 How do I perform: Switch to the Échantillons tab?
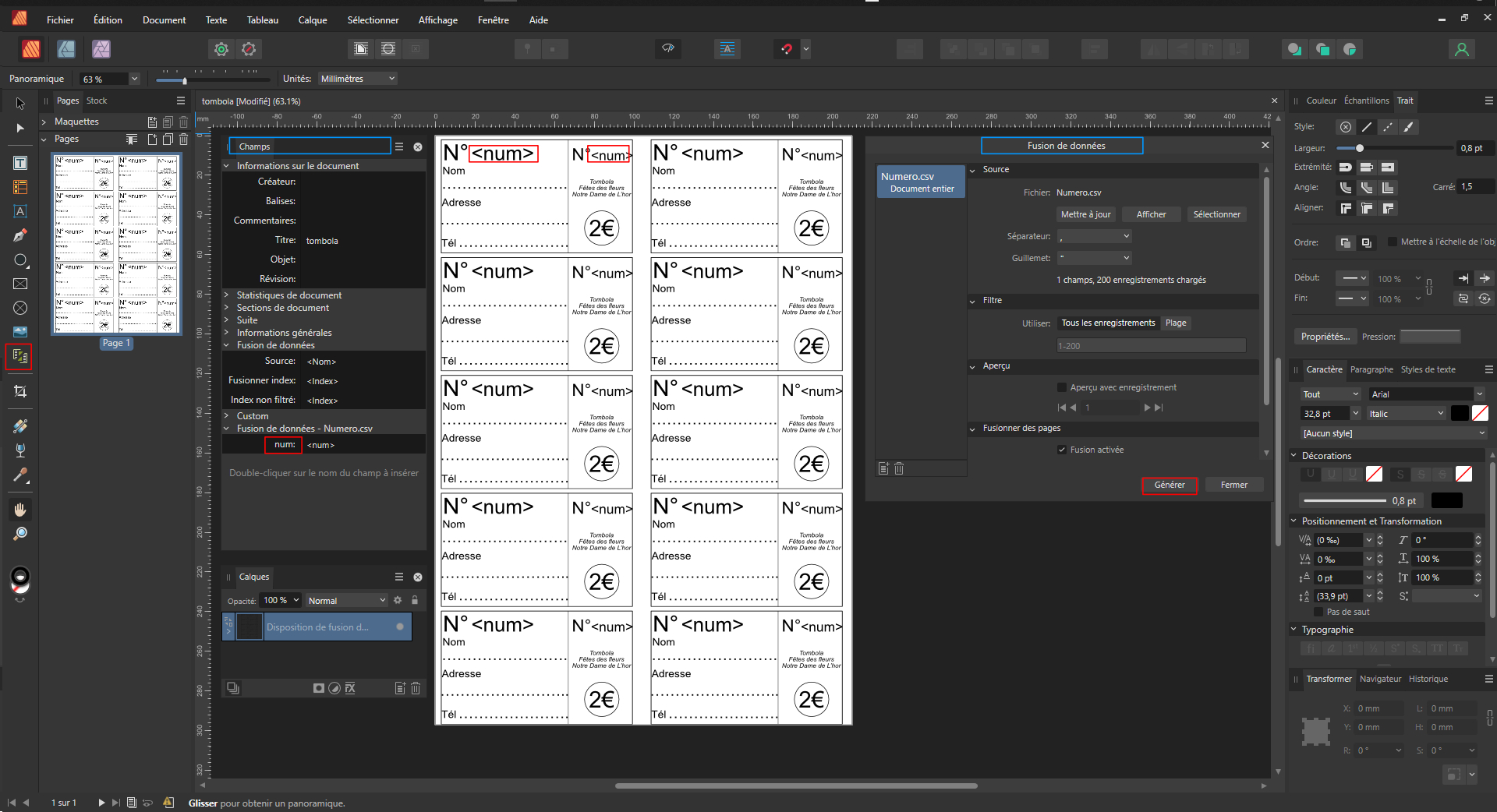tap(1366, 101)
